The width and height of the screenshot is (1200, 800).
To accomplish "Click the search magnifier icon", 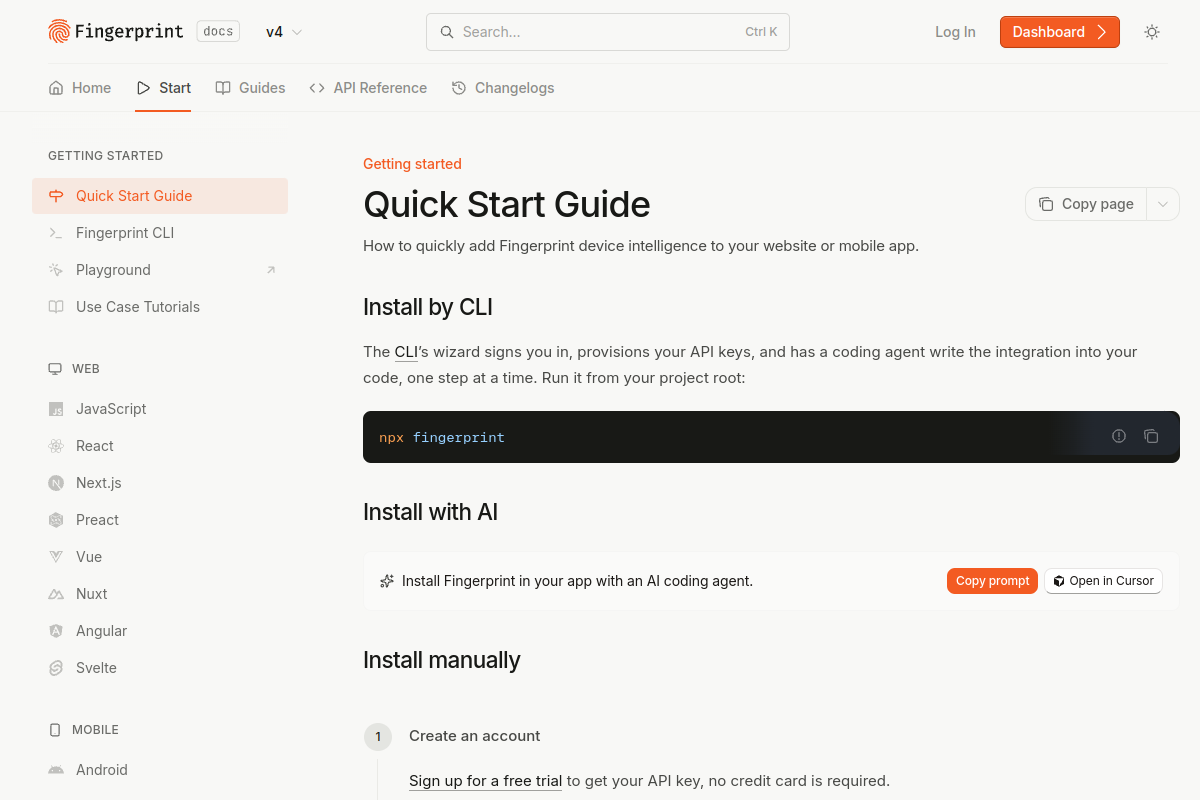I will tap(447, 32).
